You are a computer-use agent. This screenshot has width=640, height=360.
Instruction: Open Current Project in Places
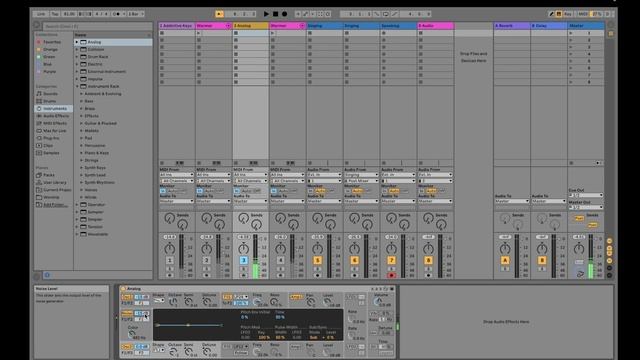[57, 190]
